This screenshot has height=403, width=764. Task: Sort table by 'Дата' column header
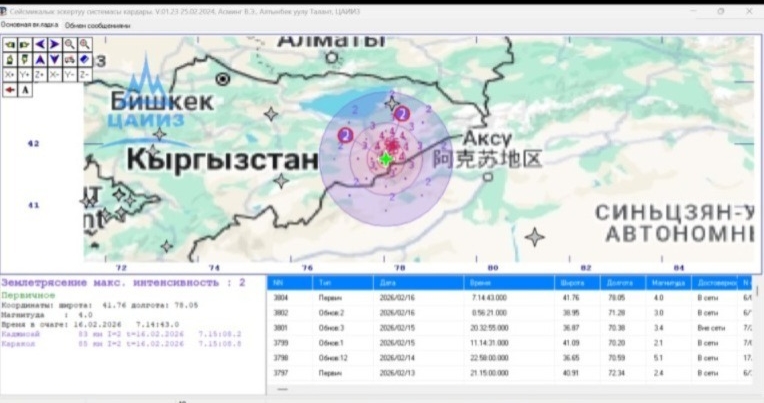pyautogui.click(x=388, y=283)
